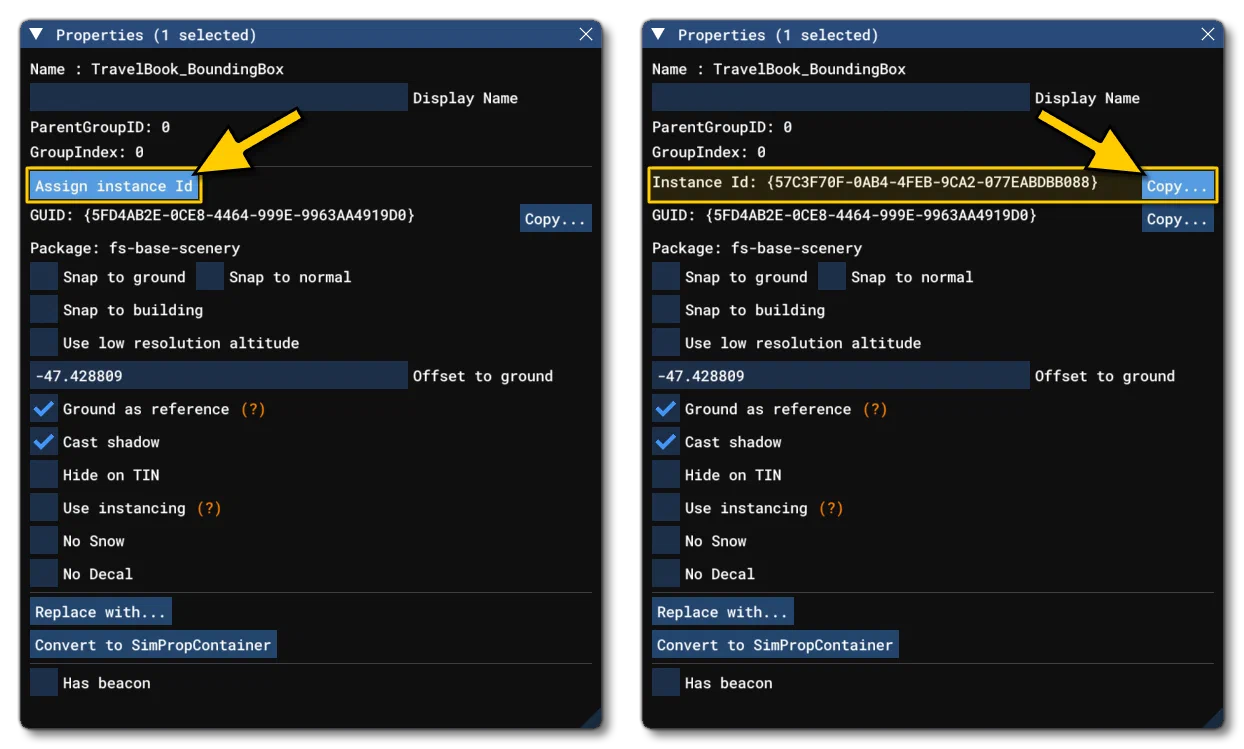Click Replace with... in right panel
The width and height of the screenshot is (1244, 749).
pos(723,612)
